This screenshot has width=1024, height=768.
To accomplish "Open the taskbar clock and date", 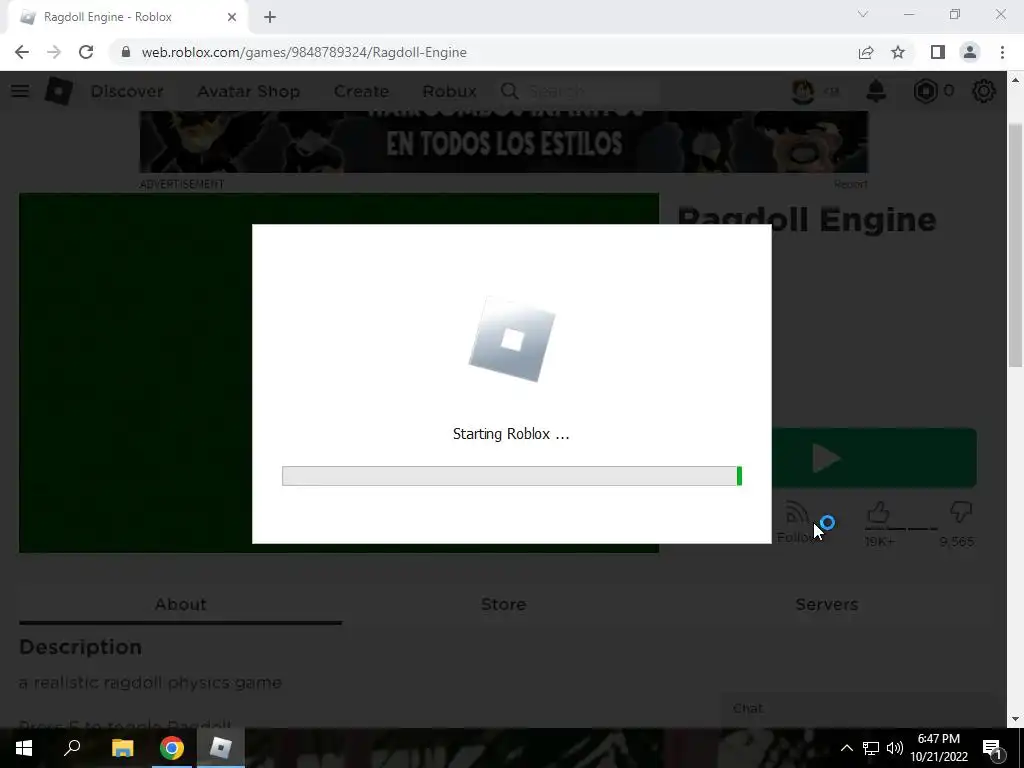I will pyautogui.click(x=939, y=748).
